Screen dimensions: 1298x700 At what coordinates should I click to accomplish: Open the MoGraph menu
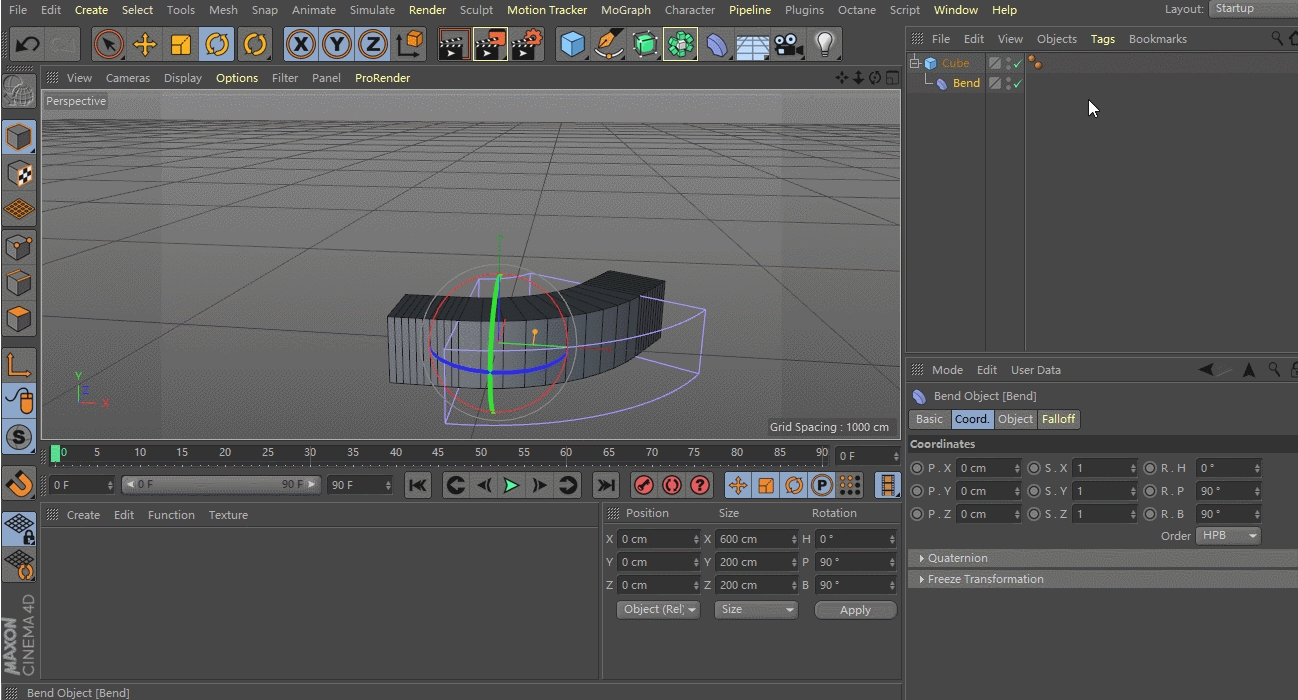click(x=625, y=10)
